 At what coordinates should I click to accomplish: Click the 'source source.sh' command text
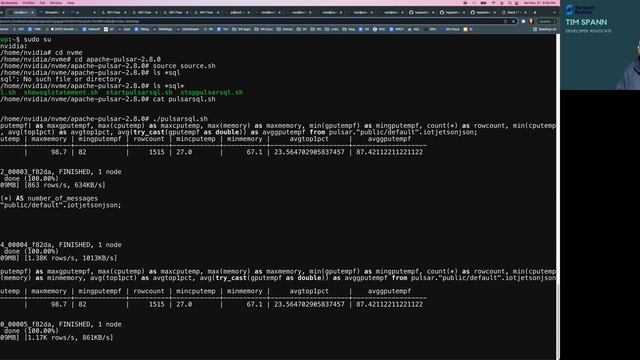pyautogui.click(x=184, y=66)
